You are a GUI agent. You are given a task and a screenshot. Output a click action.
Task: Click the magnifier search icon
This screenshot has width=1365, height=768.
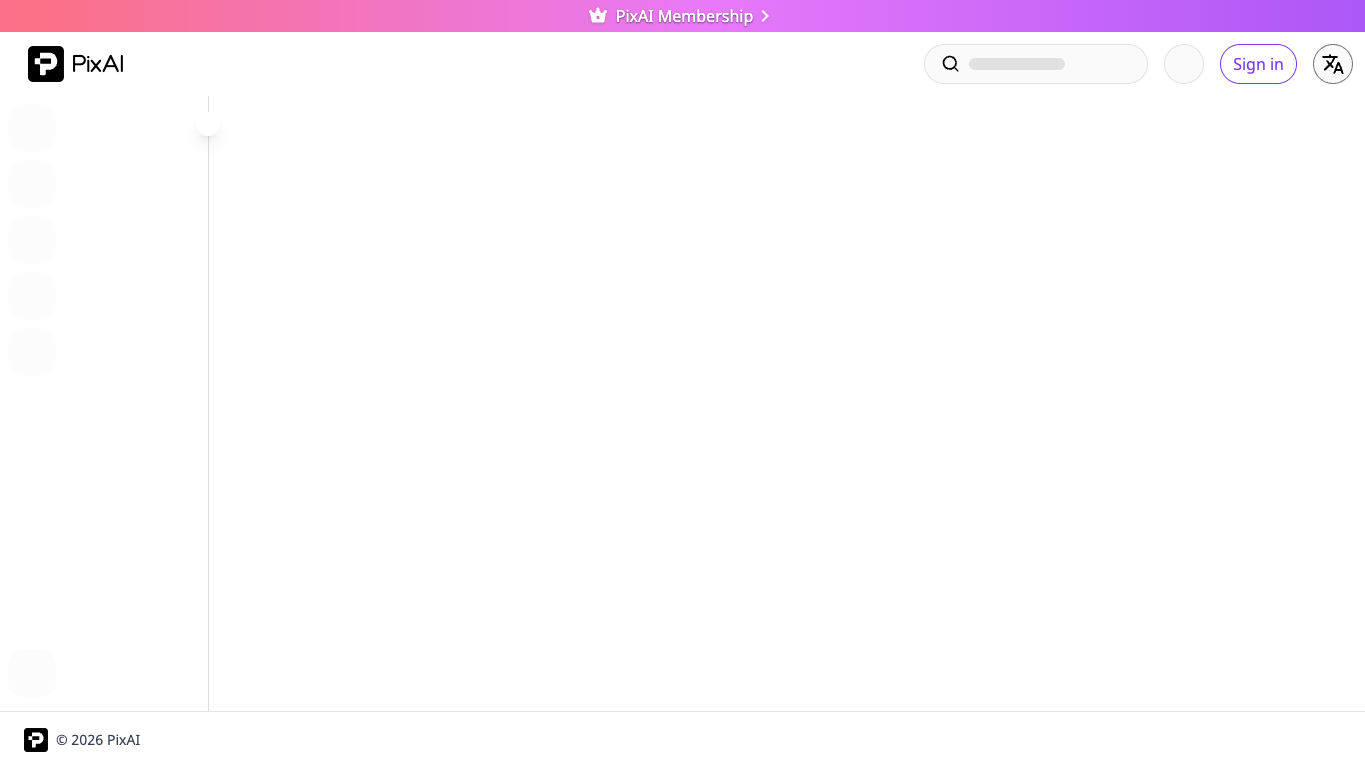[x=951, y=64]
